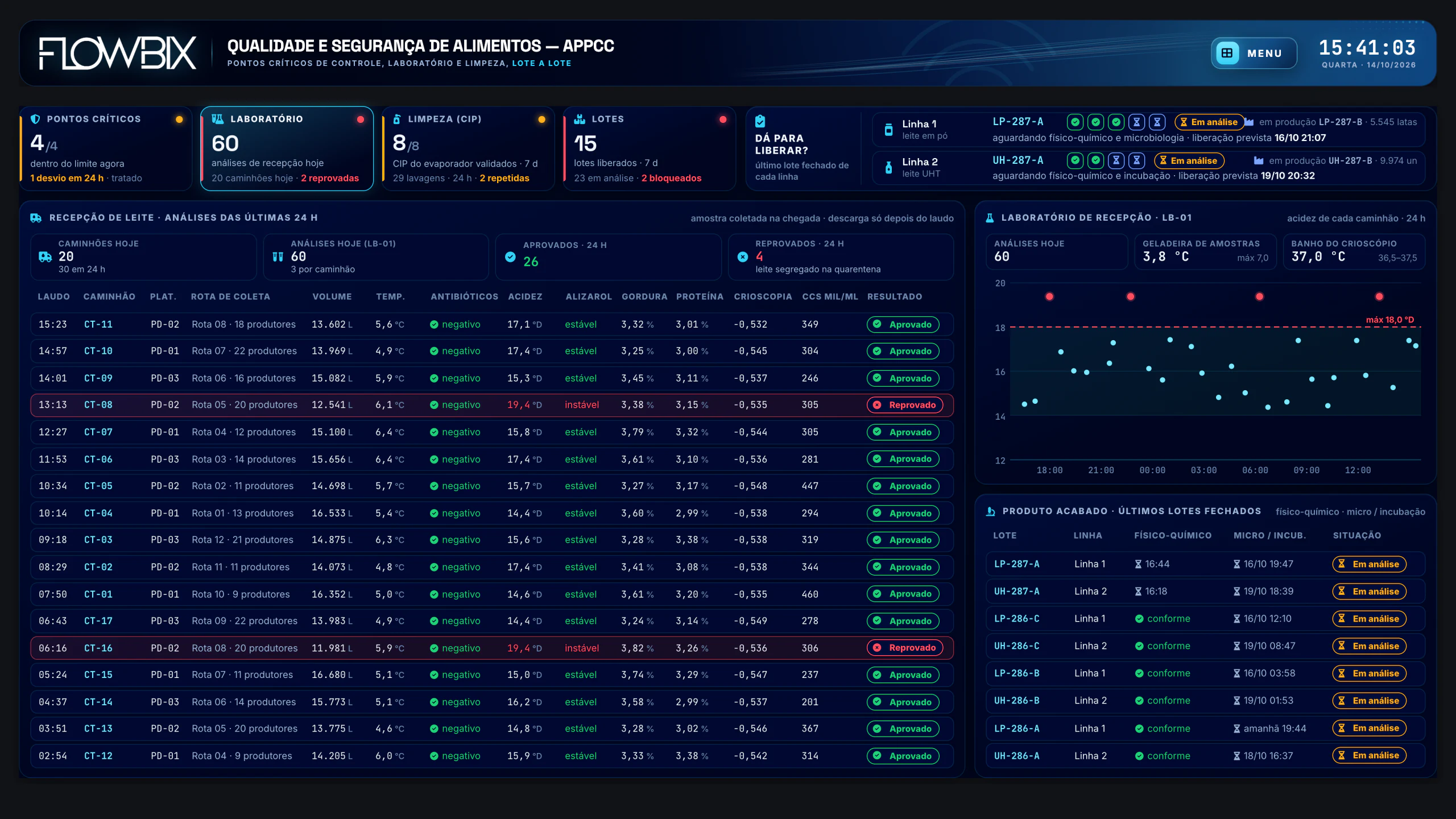Select the Laboratório tab card
Image resolution: width=1456 pixels, height=819 pixels.
point(287,148)
